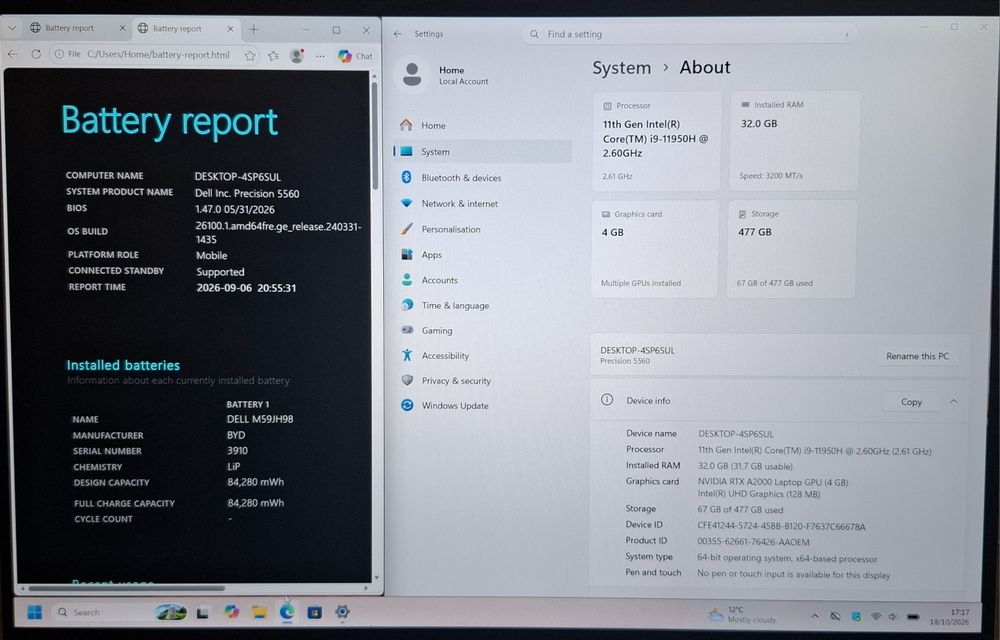Select System in Settings sidebar
This screenshot has height=640, width=1000.
point(482,152)
